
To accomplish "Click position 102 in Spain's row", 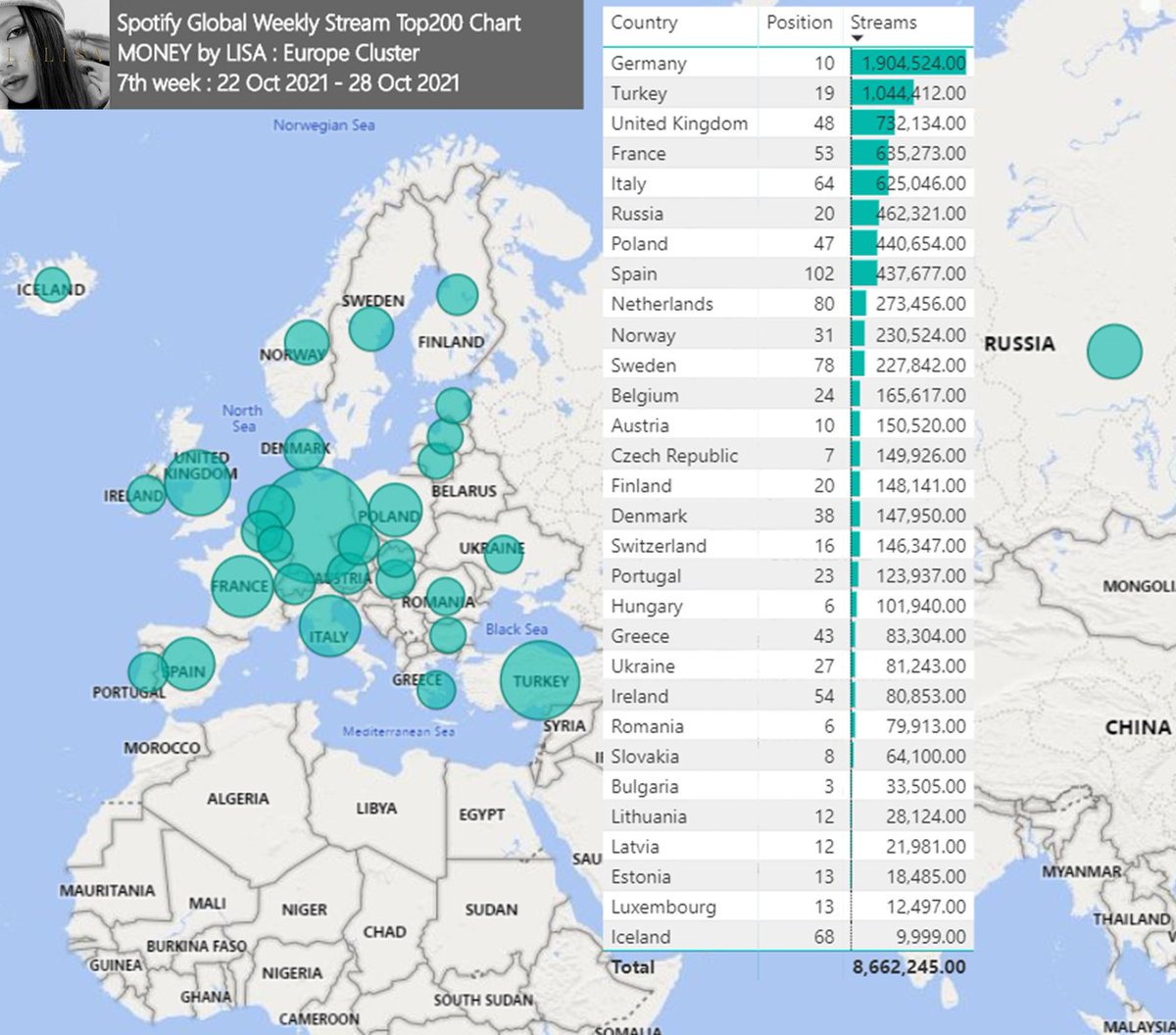I will pyautogui.click(x=819, y=274).
